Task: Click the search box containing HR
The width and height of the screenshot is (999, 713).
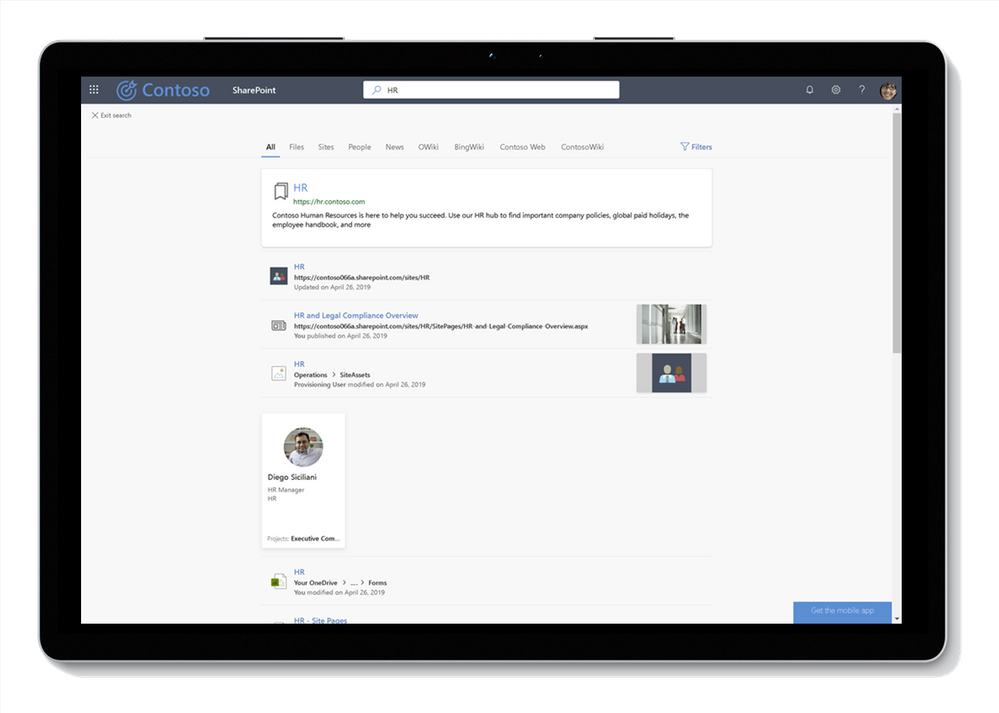Action: click(491, 90)
